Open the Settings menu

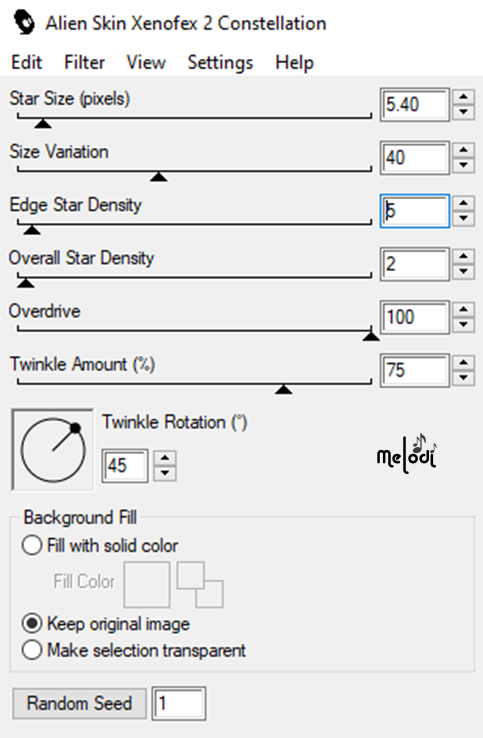click(220, 62)
